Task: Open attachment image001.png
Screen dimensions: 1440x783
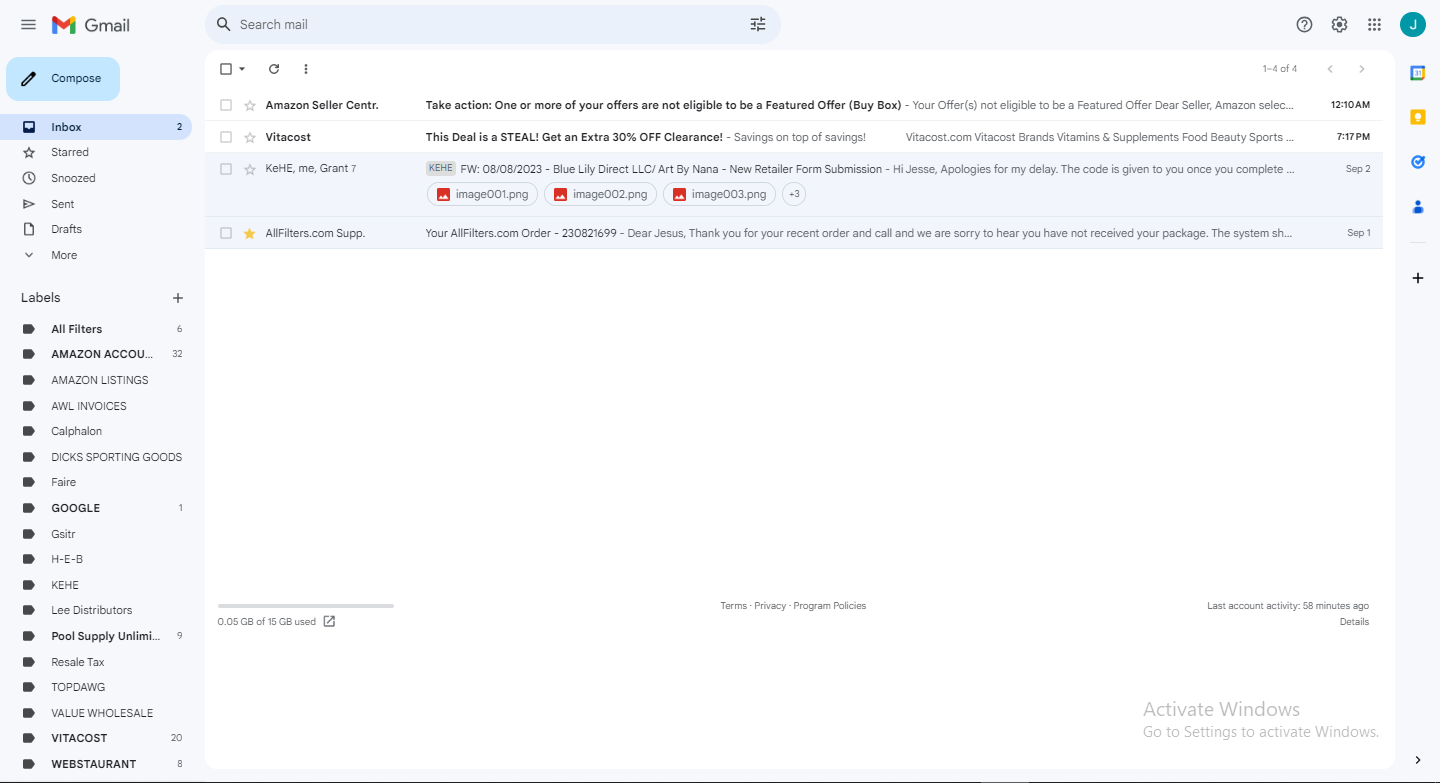Action: tap(483, 194)
